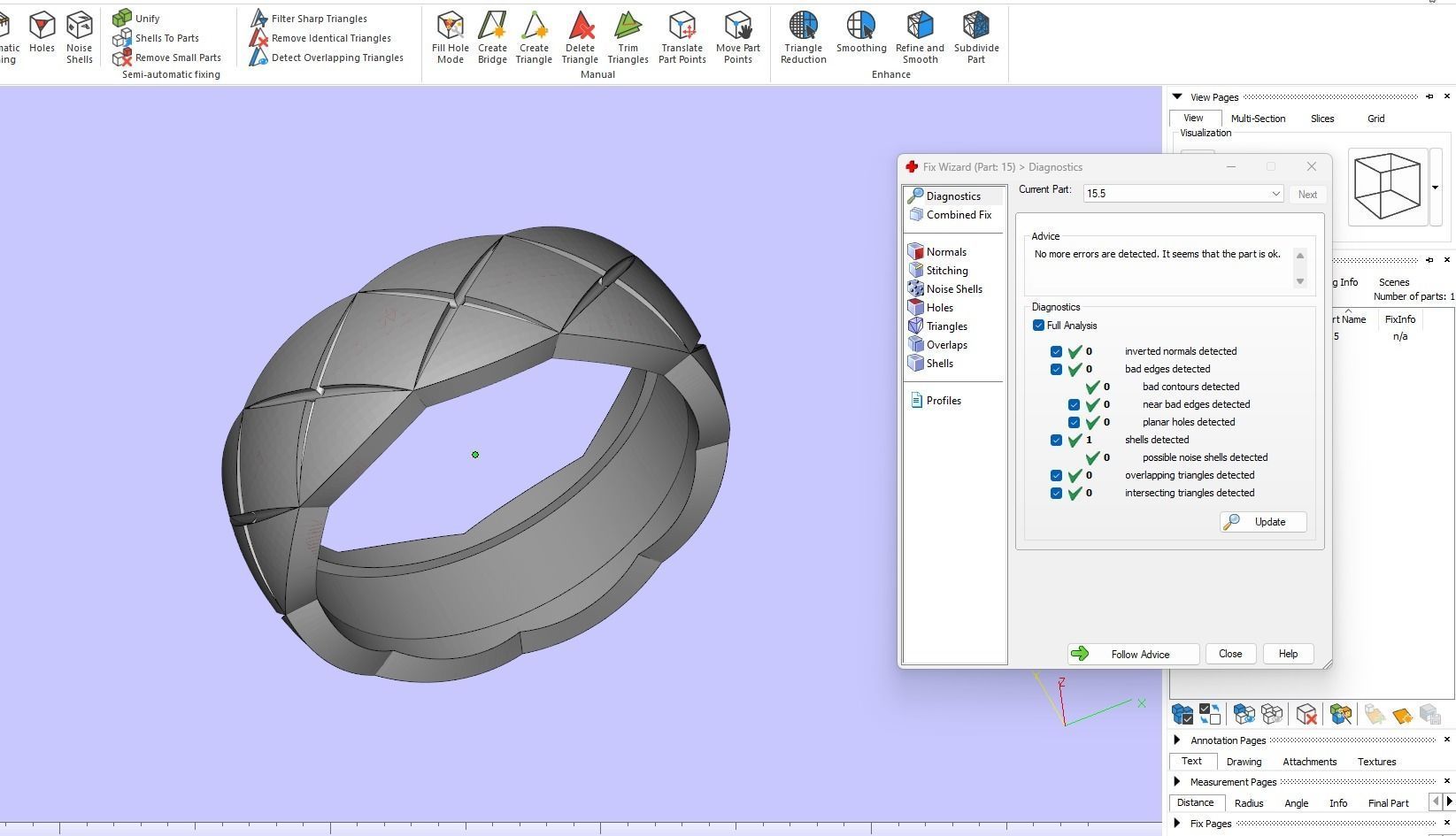Pick Translate Part Points tool
The height and width of the screenshot is (836, 1456).
pyautogui.click(x=682, y=37)
